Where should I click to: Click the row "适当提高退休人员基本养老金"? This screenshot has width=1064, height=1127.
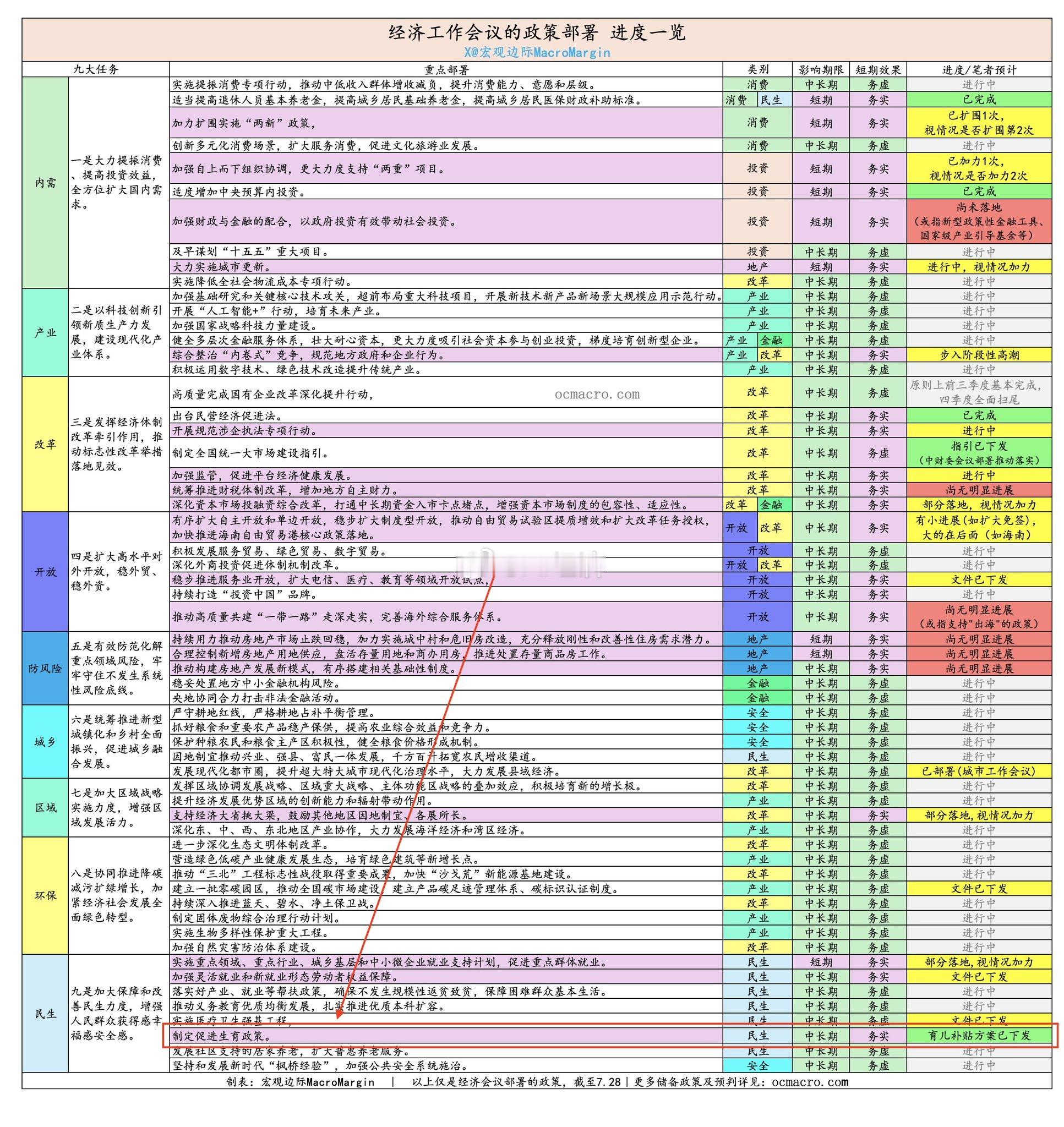(446, 100)
